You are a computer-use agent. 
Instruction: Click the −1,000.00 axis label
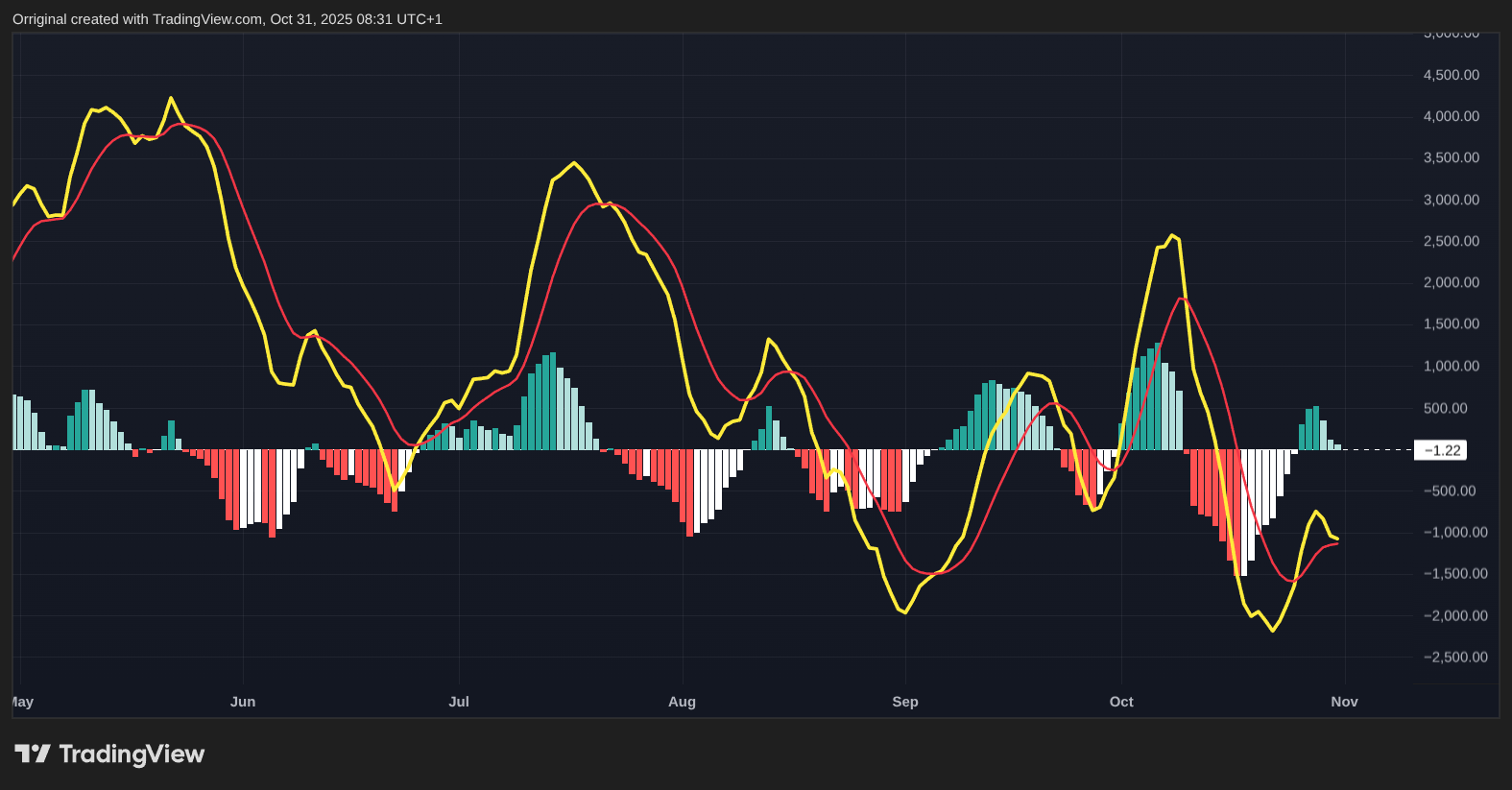pos(1454,532)
